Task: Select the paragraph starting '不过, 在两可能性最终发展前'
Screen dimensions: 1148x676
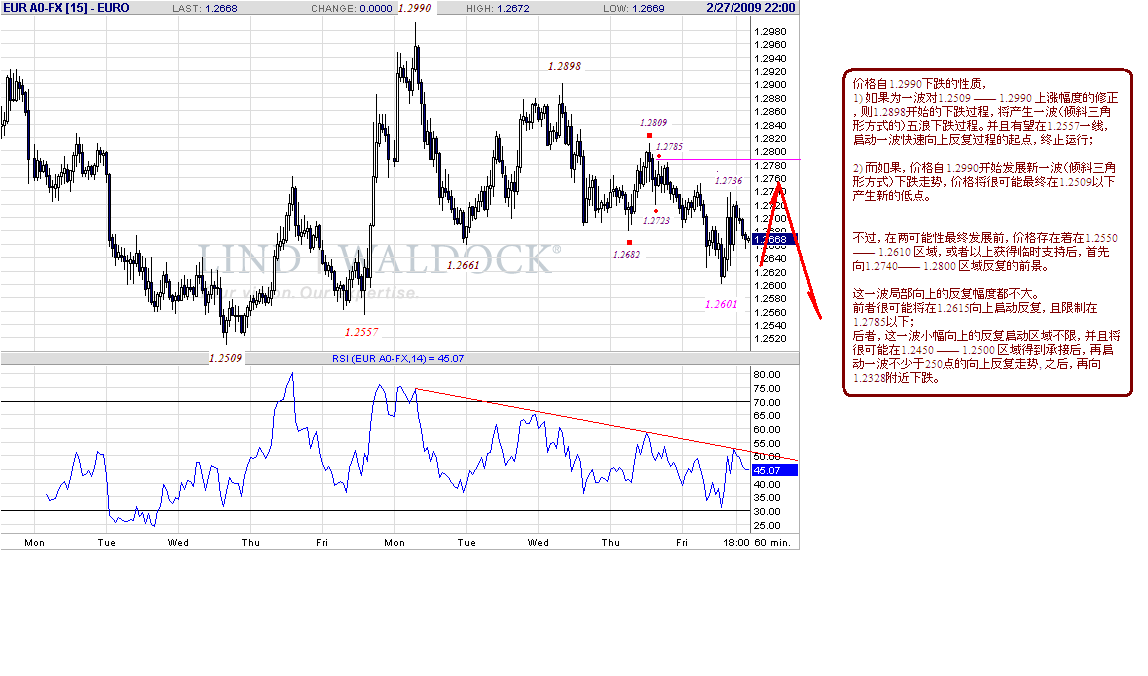Action: coord(985,252)
